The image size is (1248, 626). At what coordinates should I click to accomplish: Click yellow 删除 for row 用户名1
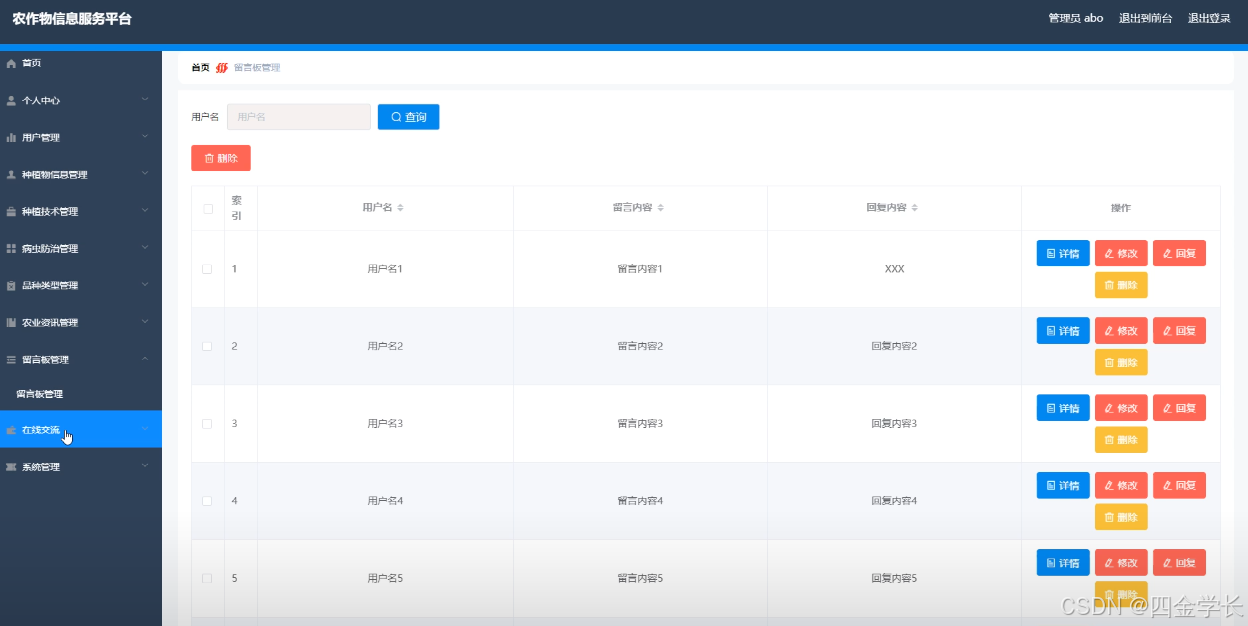(1121, 285)
